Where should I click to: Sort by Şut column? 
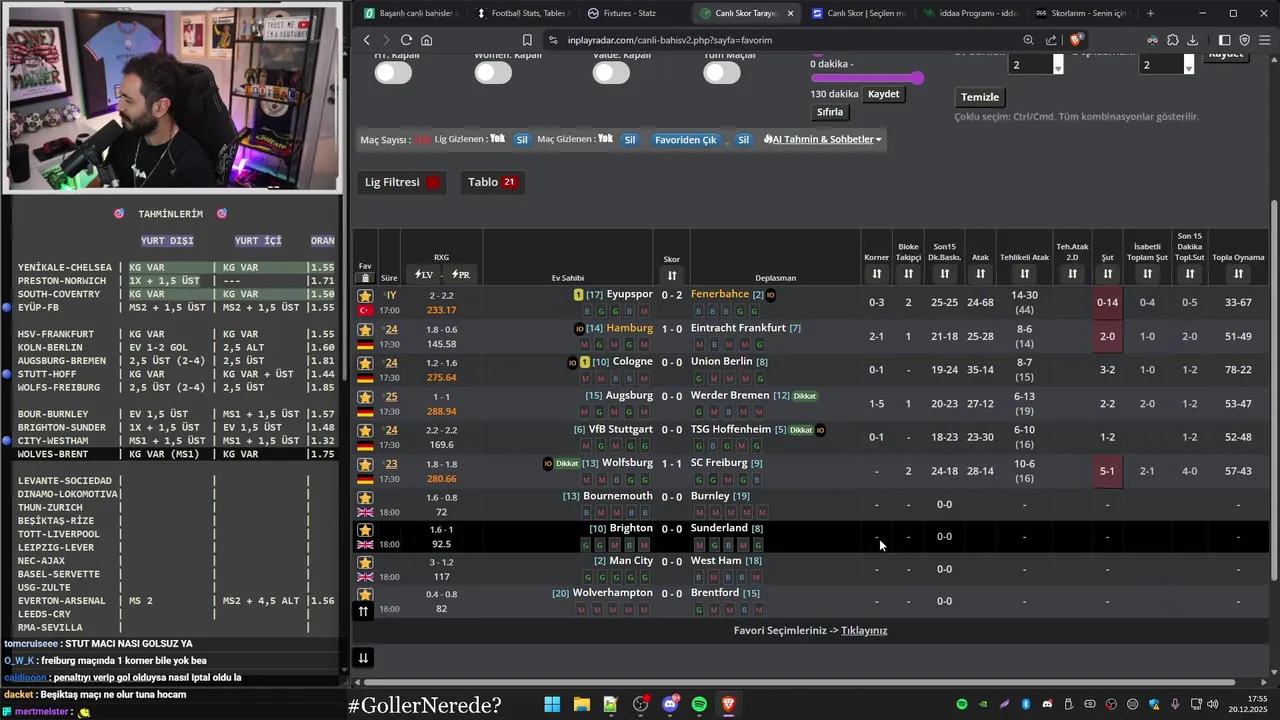coord(1107,274)
